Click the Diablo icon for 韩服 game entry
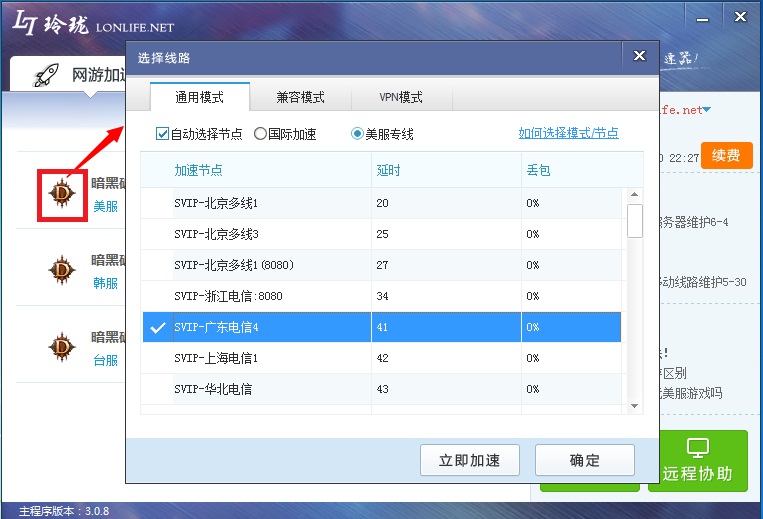This screenshot has height=519, width=763. tap(62, 270)
